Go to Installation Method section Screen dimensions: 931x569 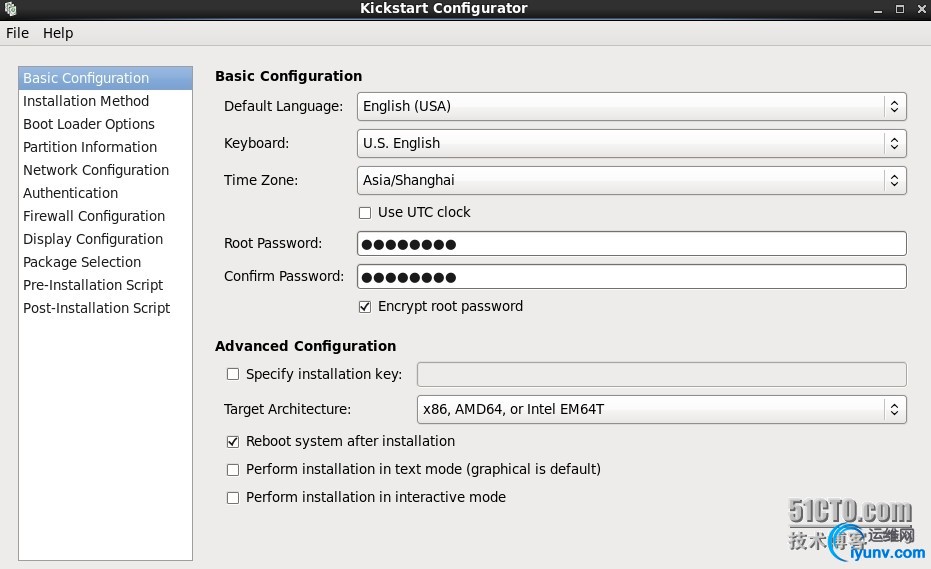coord(105,101)
